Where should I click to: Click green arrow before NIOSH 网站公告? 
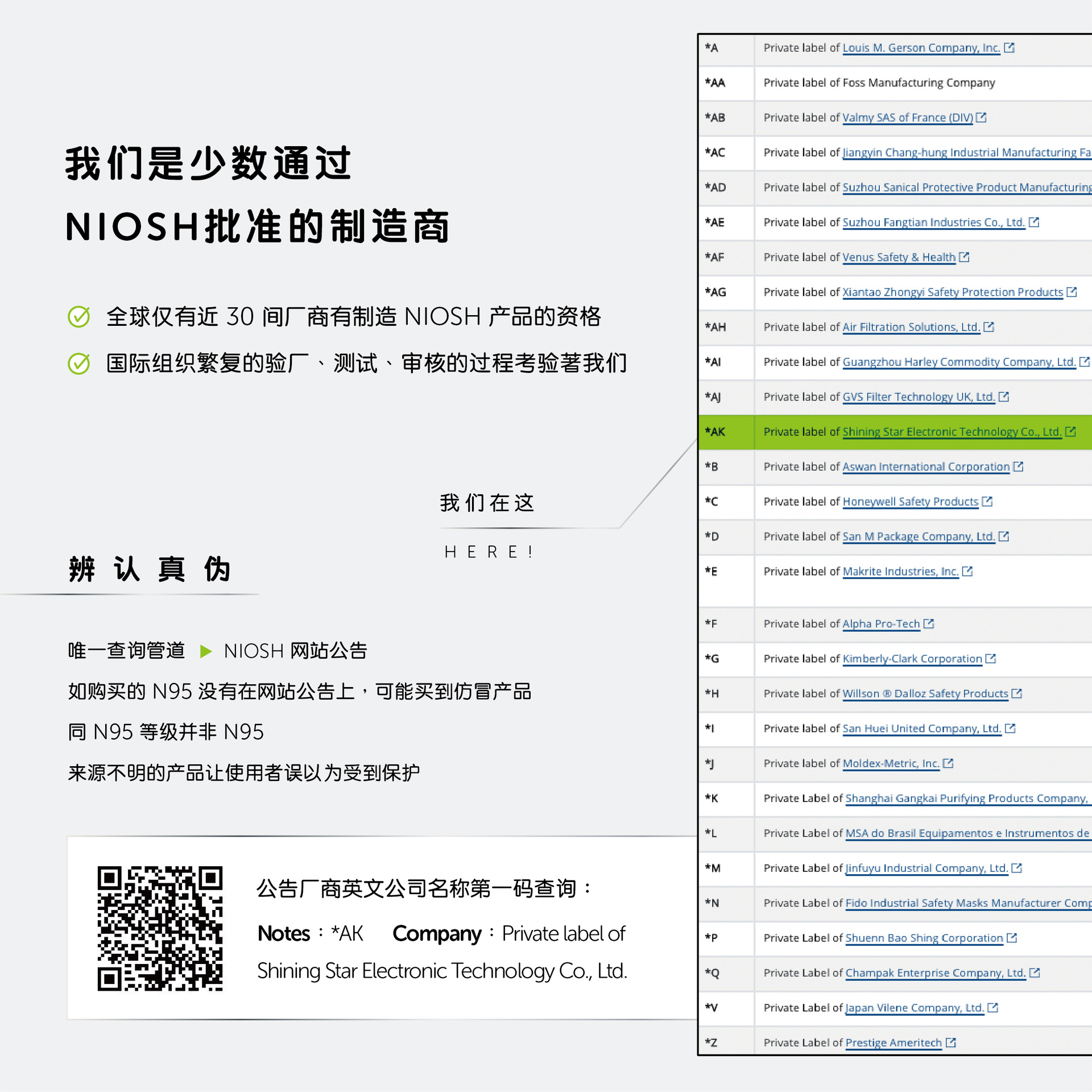click(206, 651)
